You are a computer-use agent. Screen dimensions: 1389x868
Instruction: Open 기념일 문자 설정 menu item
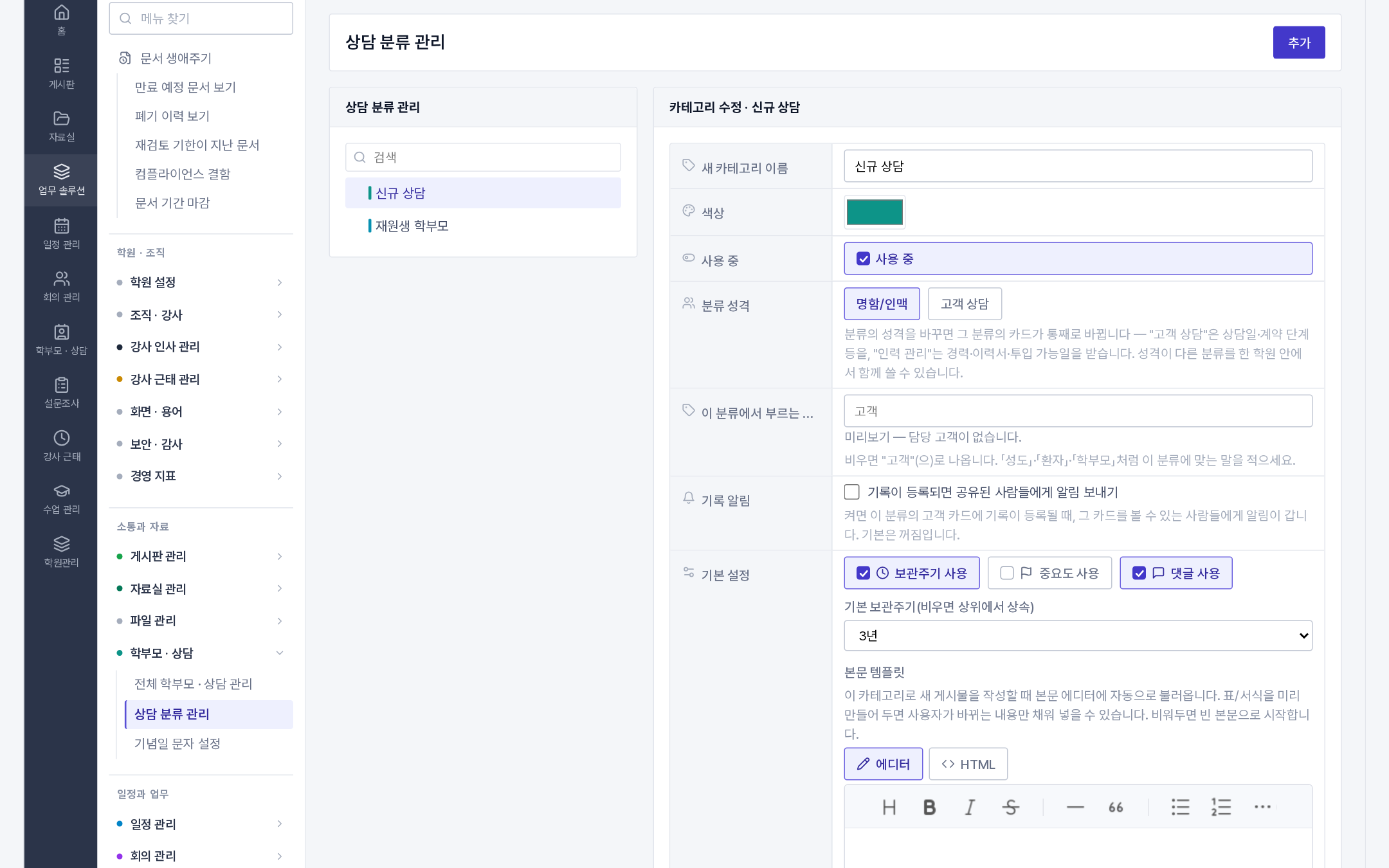pyautogui.click(x=177, y=743)
